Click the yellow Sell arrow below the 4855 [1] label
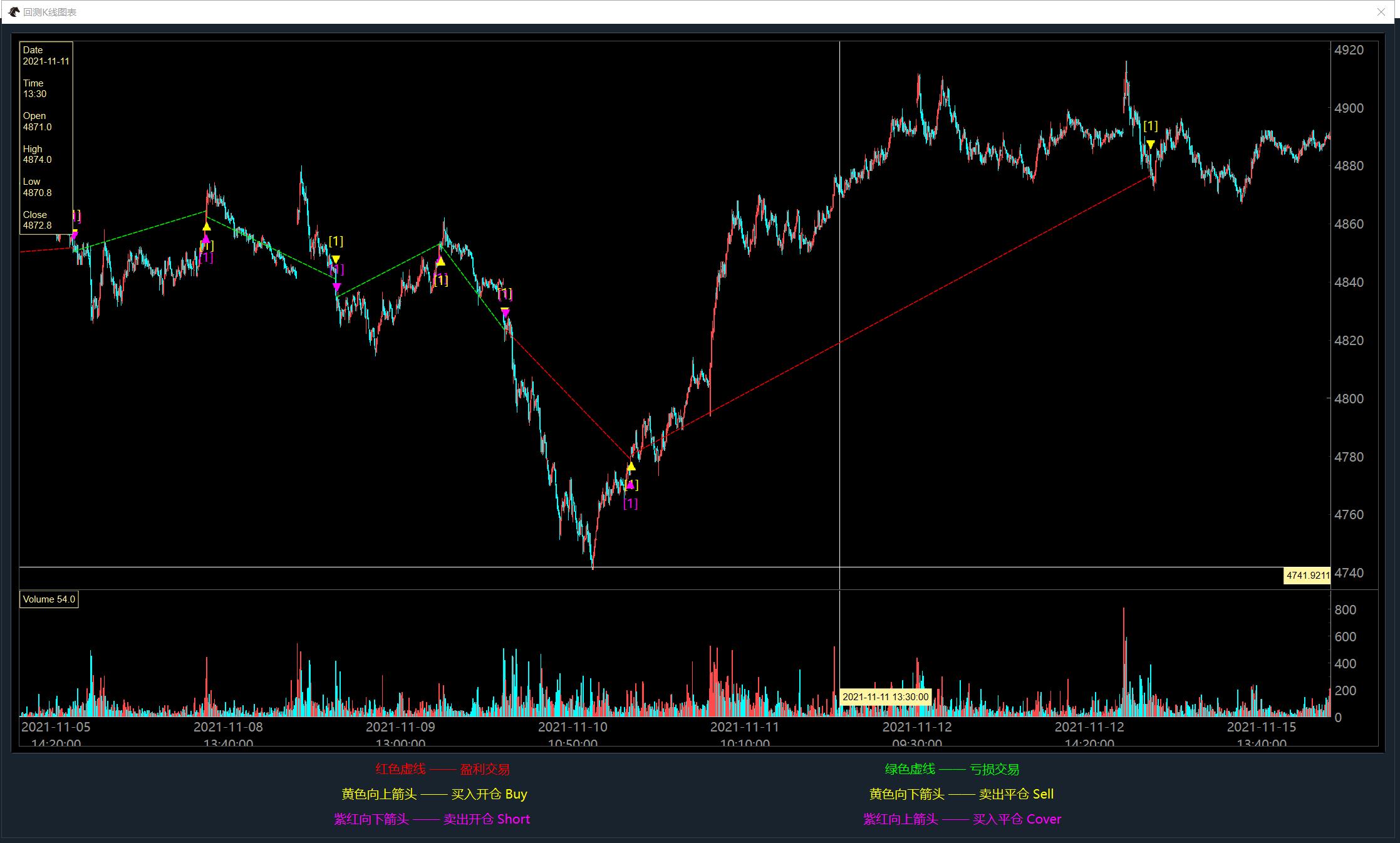1400x843 pixels. [336, 259]
